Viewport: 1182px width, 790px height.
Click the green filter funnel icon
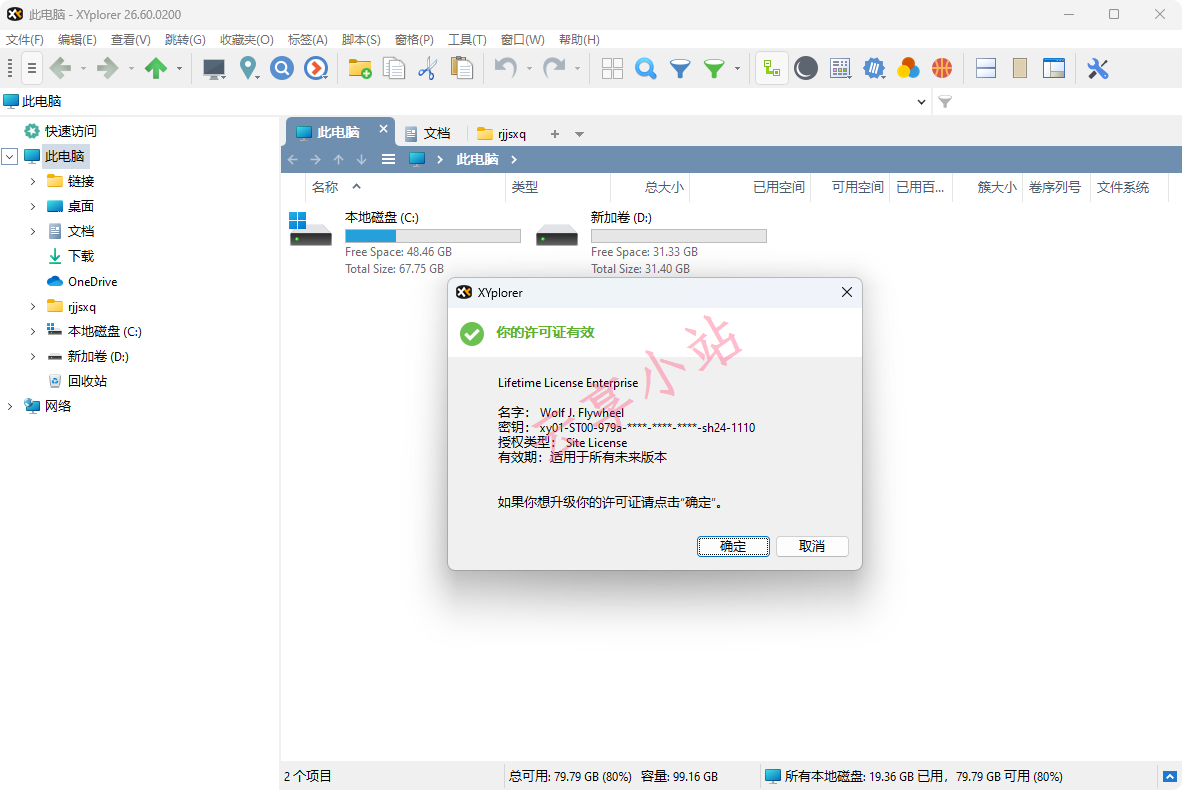click(x=714, y=69)
